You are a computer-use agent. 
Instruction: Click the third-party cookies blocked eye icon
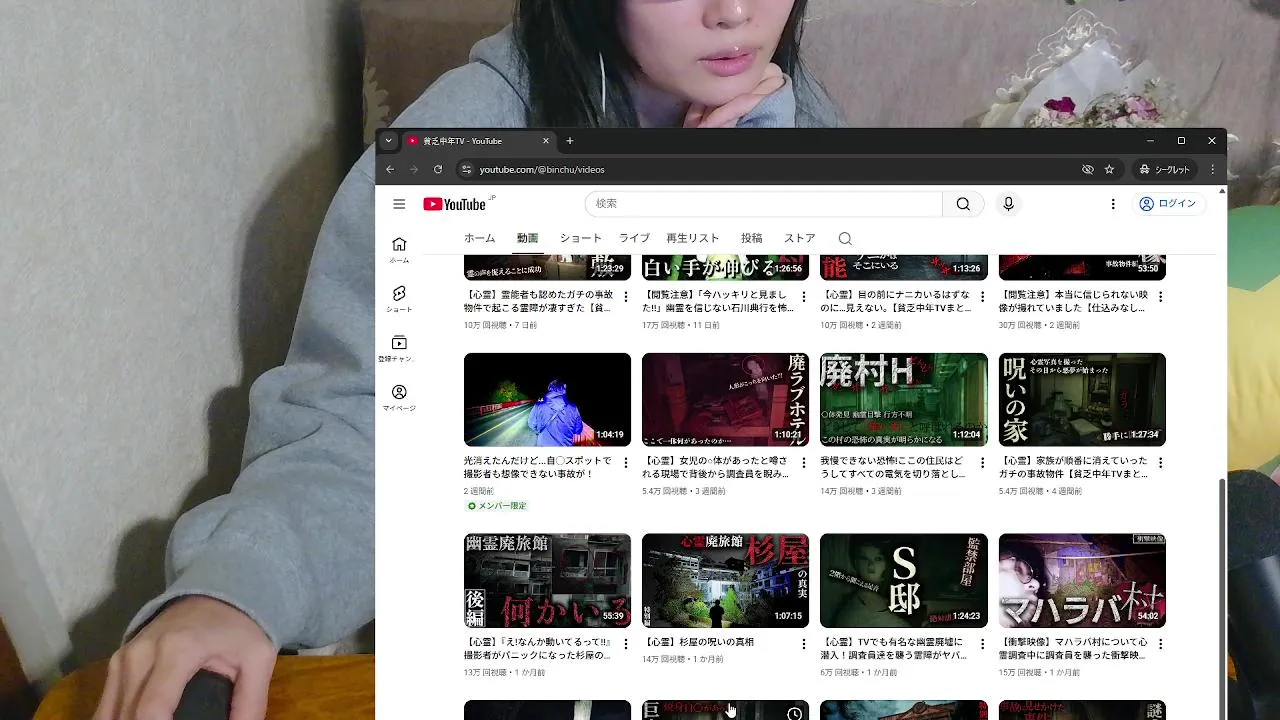[x=1088, y=169]
